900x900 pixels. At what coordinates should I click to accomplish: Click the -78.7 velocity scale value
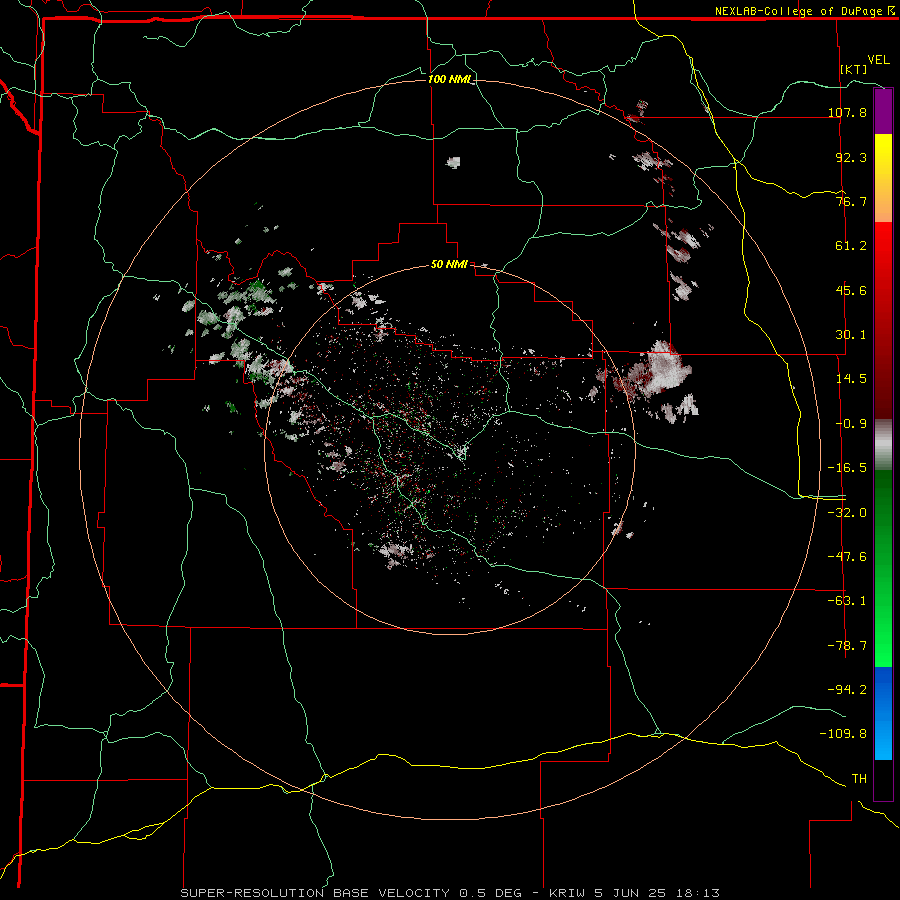click(x=847, y=646)
